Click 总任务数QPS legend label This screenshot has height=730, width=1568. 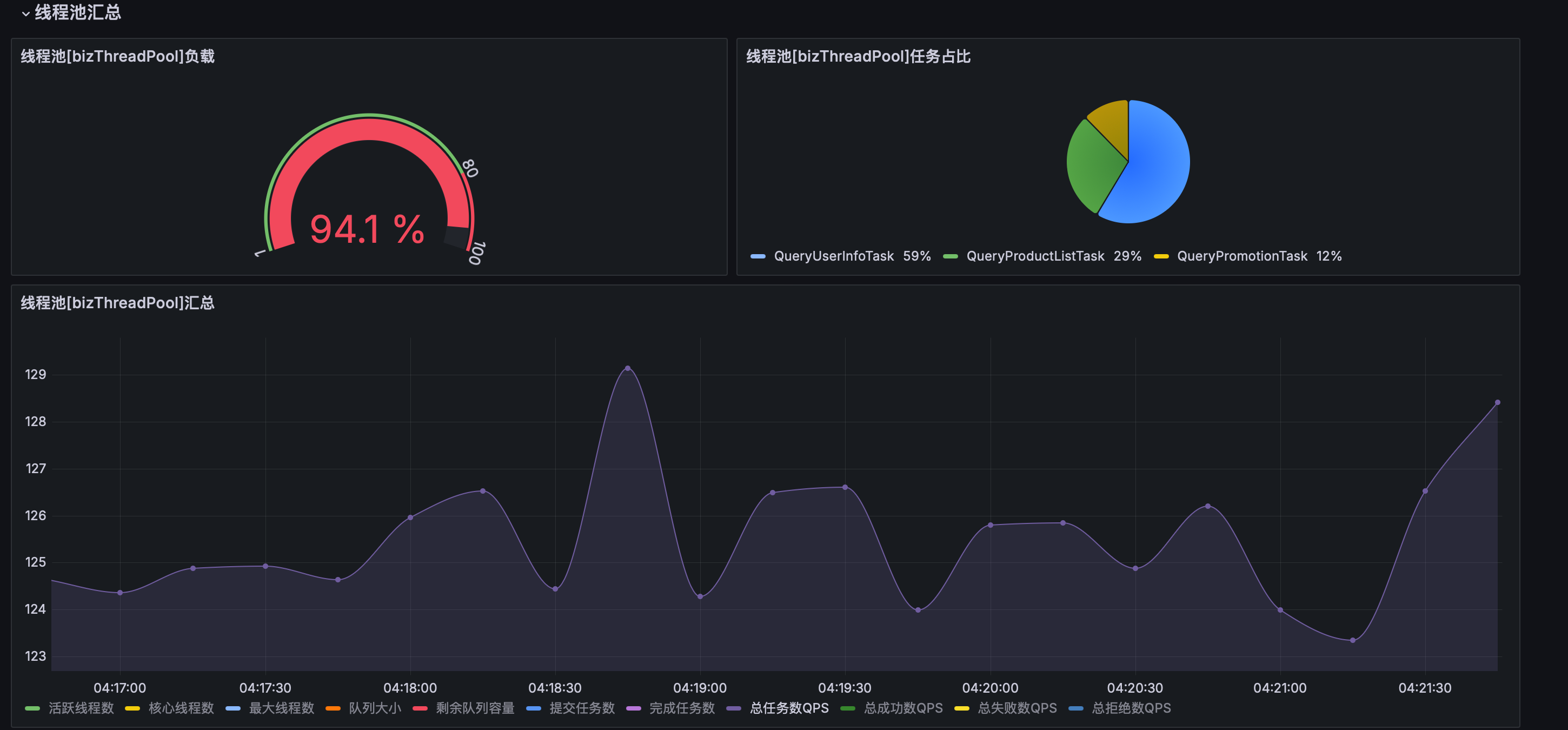pos(789,708)
